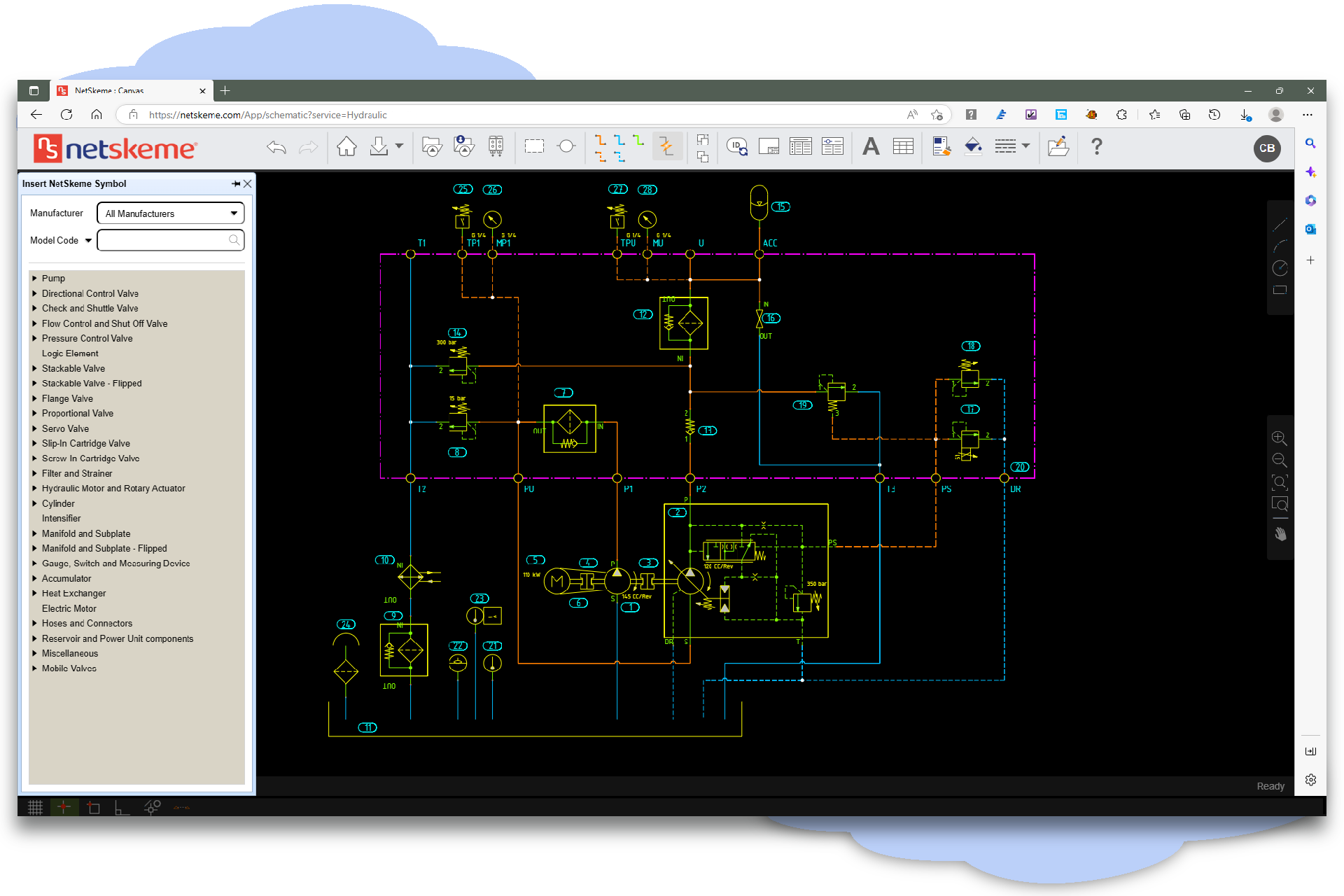Expand Pressure Control Valve category
The height and width of the screenshot is (896, 1344).
pyautogui.click(x=34, y=338)
